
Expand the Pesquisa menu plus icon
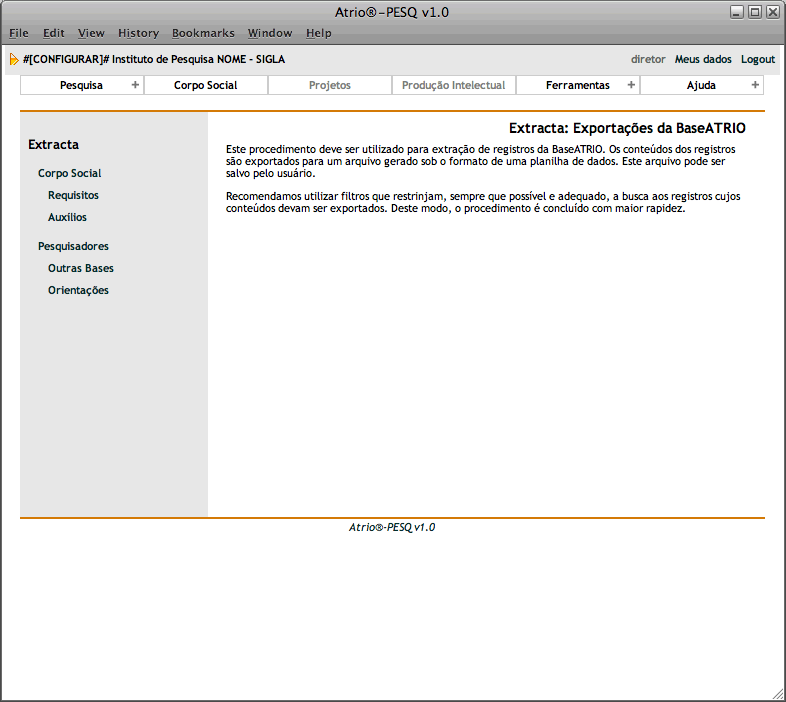point(135,85)
